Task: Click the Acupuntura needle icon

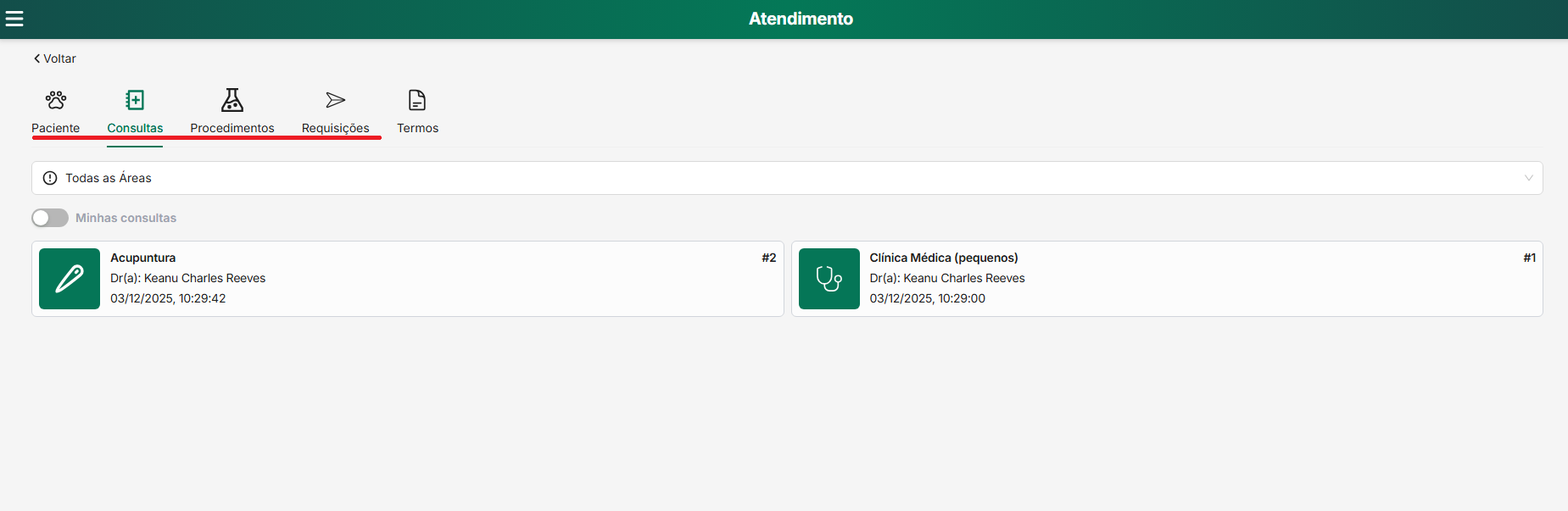Action: (70, 279)
